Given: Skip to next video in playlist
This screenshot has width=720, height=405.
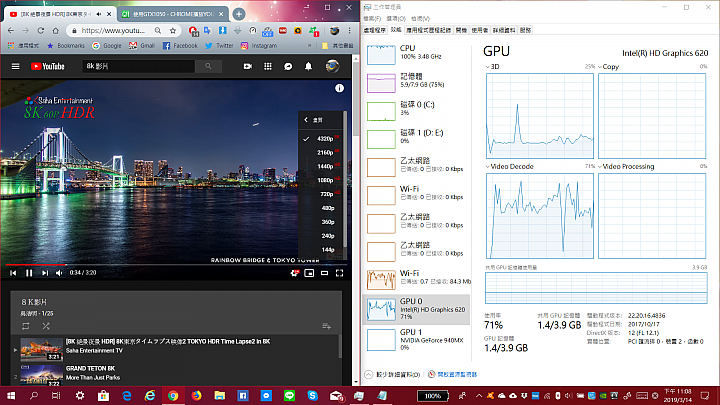Looking at the screenshot, I should (x=45, y=273).
